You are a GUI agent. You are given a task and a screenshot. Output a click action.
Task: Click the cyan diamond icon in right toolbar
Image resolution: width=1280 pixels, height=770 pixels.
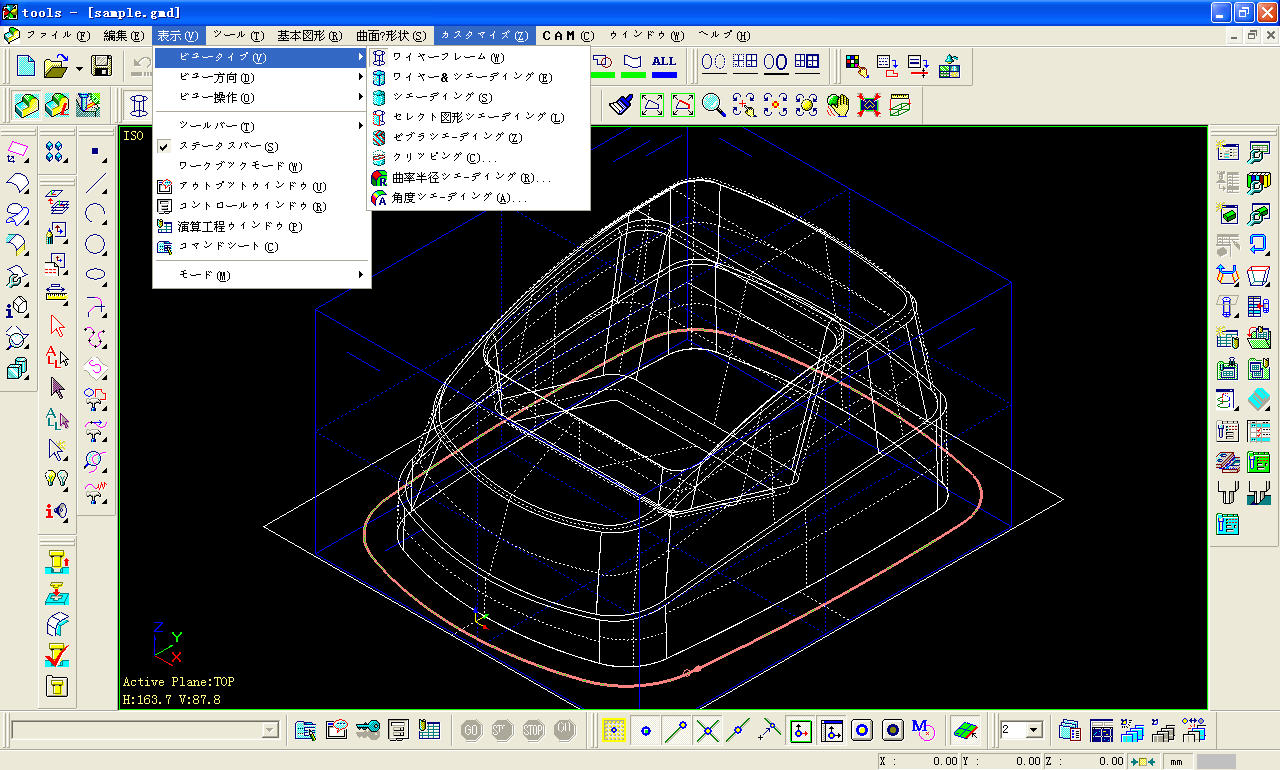point(1259,399)
